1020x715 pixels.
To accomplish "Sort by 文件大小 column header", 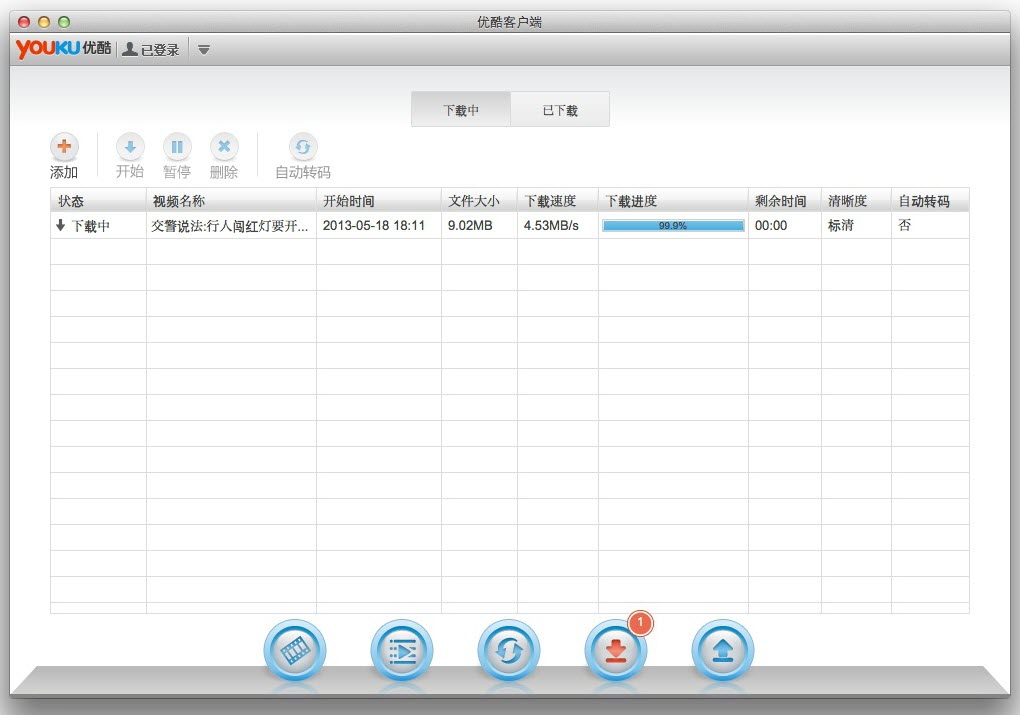I will (x=479, y=201).
